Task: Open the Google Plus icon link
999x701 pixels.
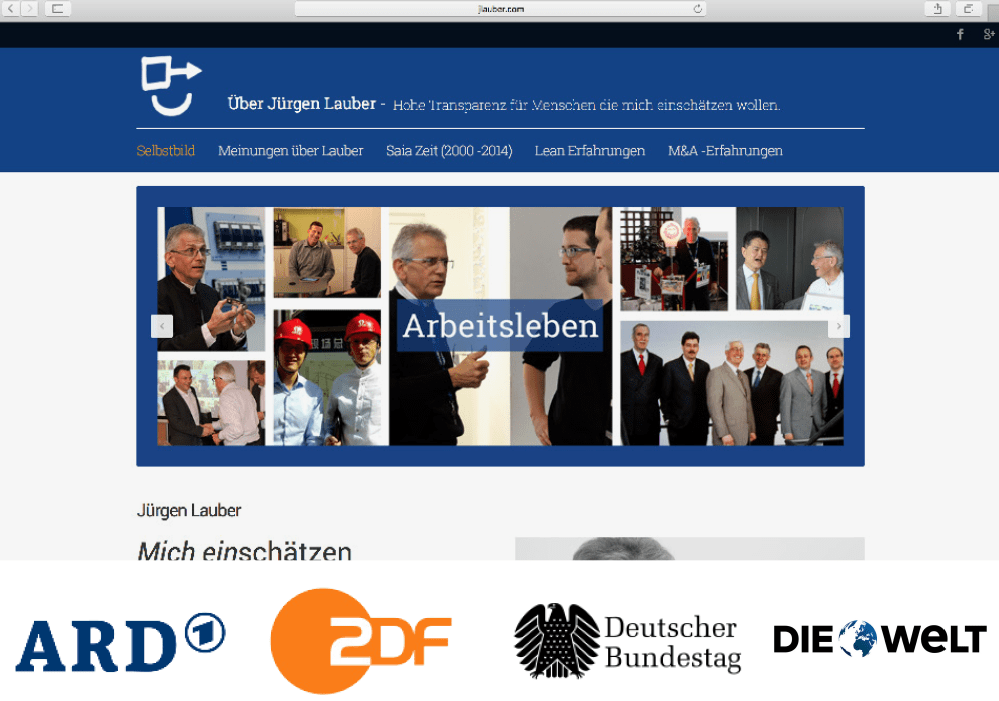Action: click(989, 35)
